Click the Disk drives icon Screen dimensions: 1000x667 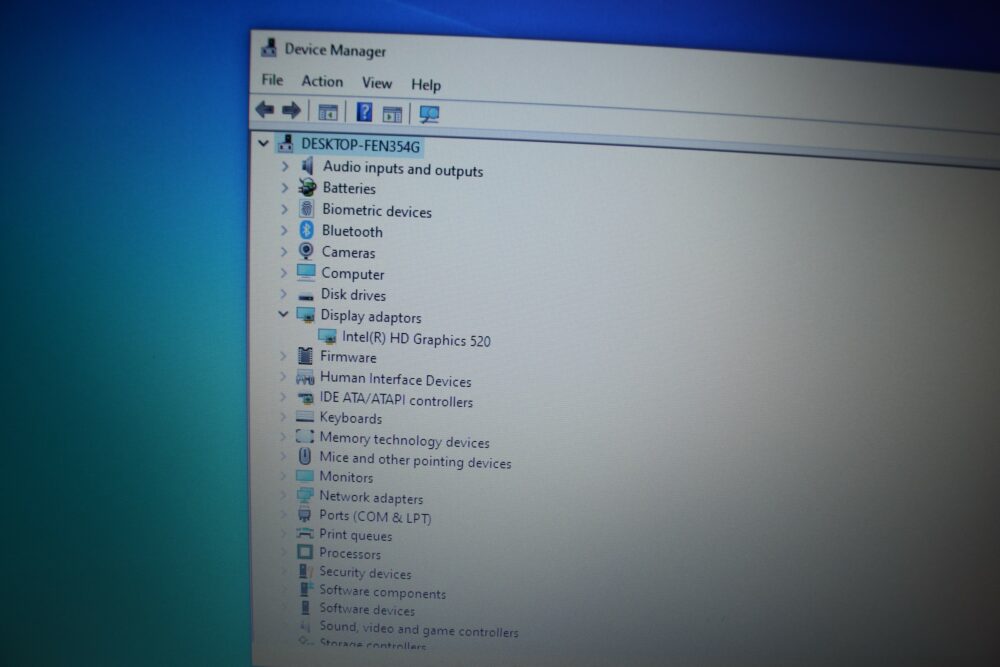pyautogui.click(x=306, y=296)
